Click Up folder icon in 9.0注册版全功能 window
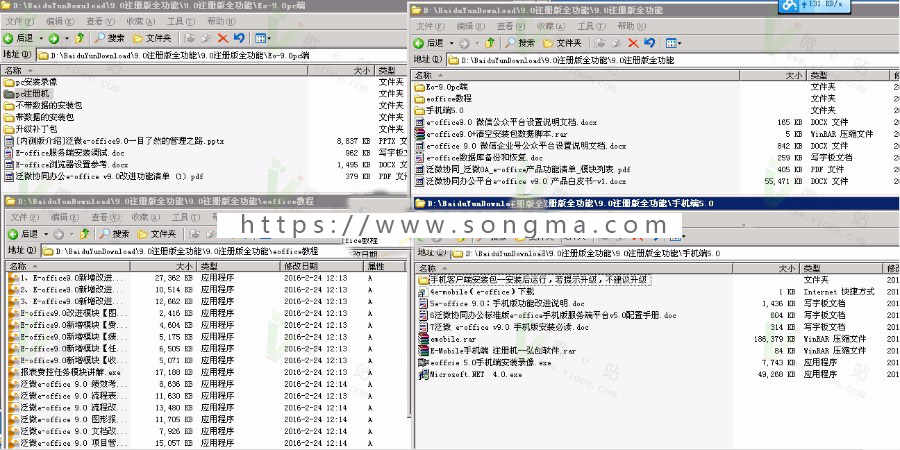The height and width of the screenshot is (450, 900). (x=490, y=43)
